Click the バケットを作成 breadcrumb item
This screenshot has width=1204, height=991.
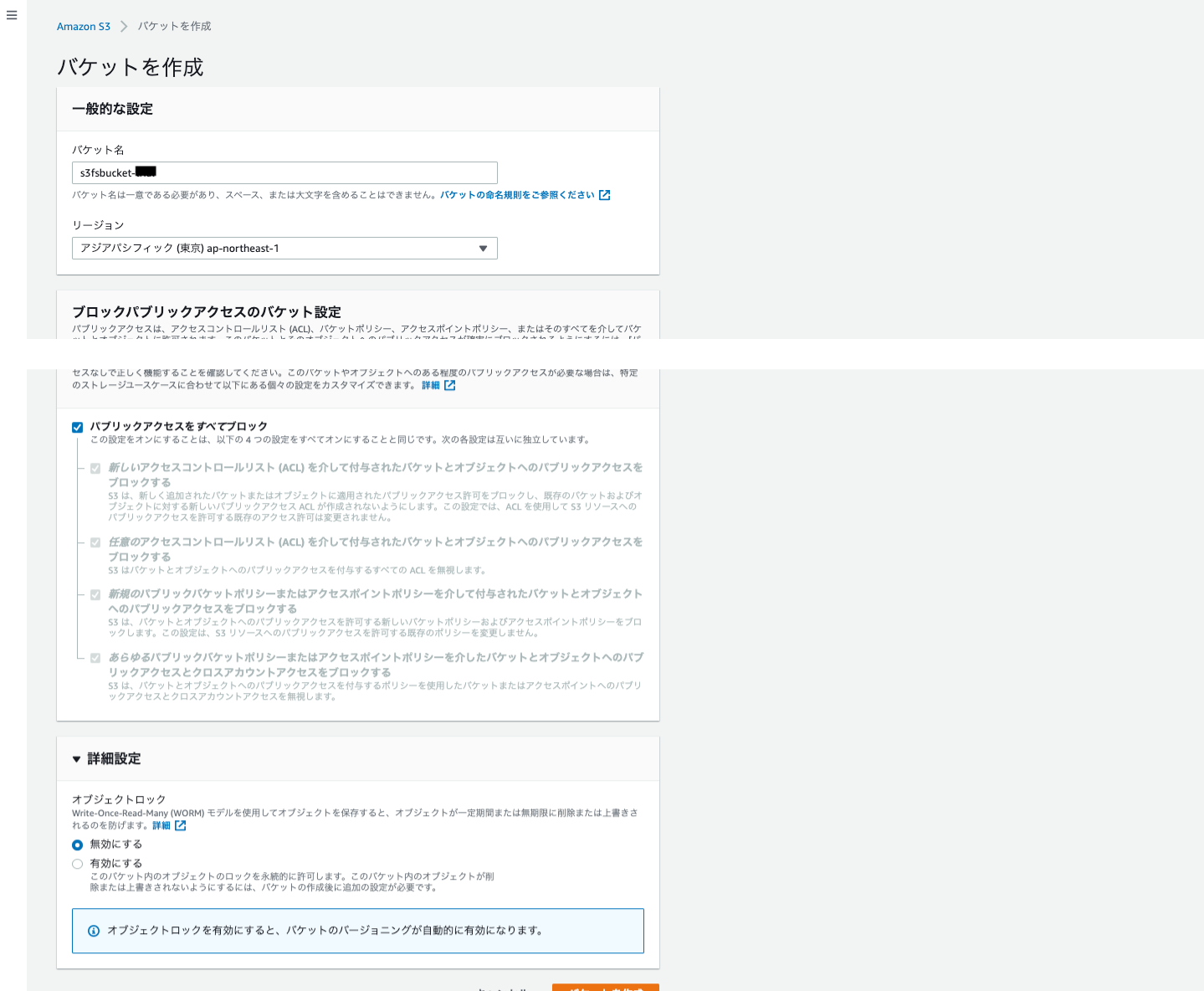[x=174, y=26]
